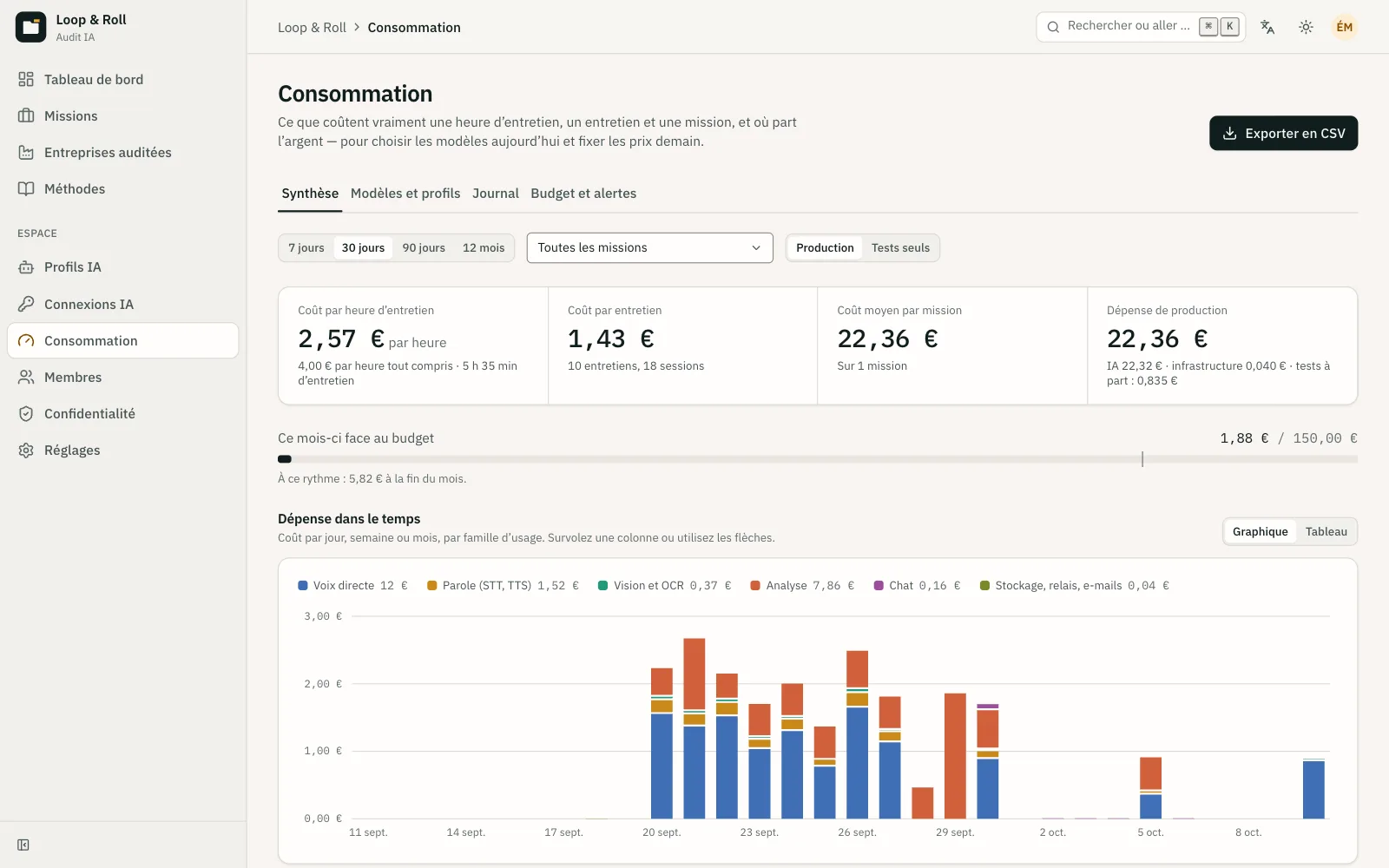Focus the Rechercher ou aller search field
The image size is (1389, 868).
click(x=1141, y=27)
